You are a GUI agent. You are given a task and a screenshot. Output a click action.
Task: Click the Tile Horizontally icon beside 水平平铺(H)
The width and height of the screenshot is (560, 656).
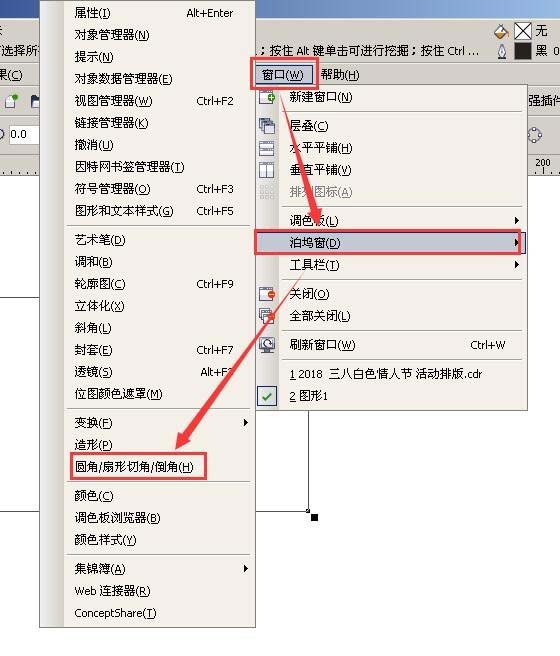pyautogui.click(x=267, y=148)
